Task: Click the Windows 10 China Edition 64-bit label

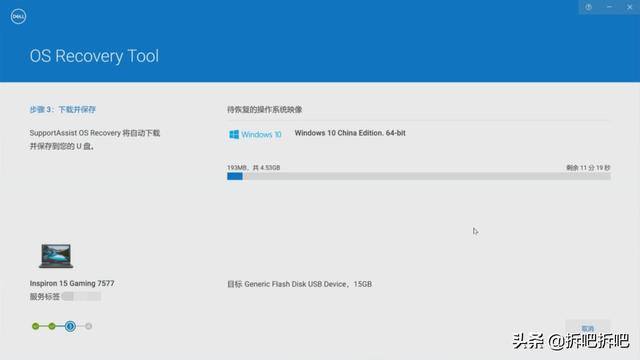Action: (350, 133)
